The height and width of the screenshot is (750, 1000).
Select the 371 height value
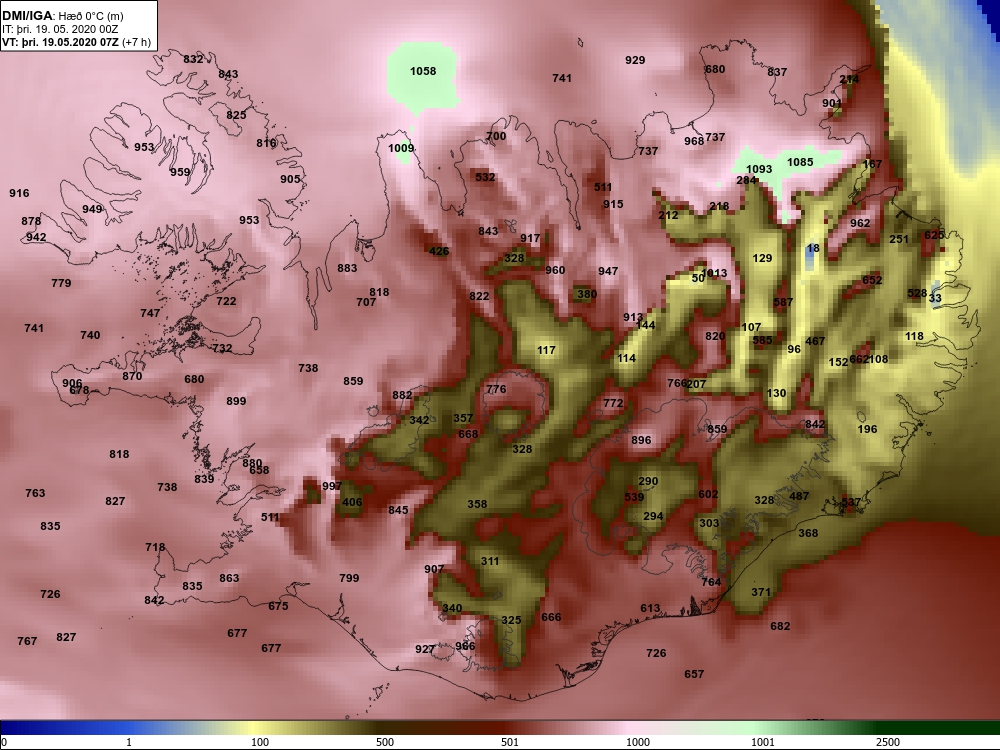point(761,592)
